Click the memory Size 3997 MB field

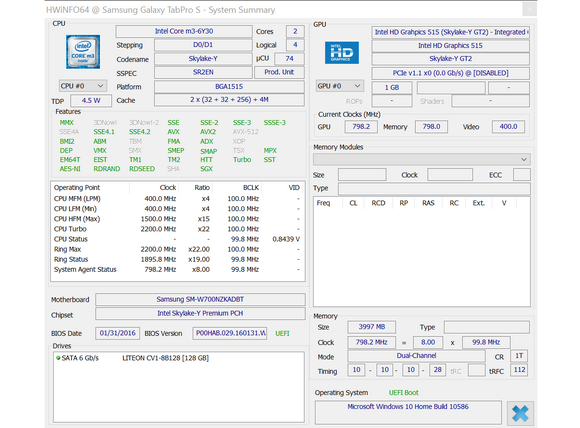[371, 327]
